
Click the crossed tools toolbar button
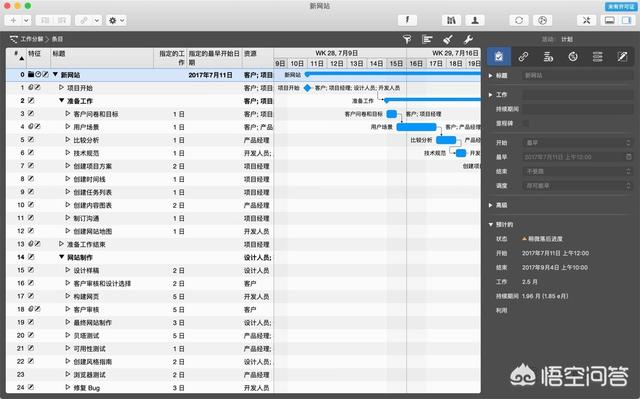(x=587, y=20)
